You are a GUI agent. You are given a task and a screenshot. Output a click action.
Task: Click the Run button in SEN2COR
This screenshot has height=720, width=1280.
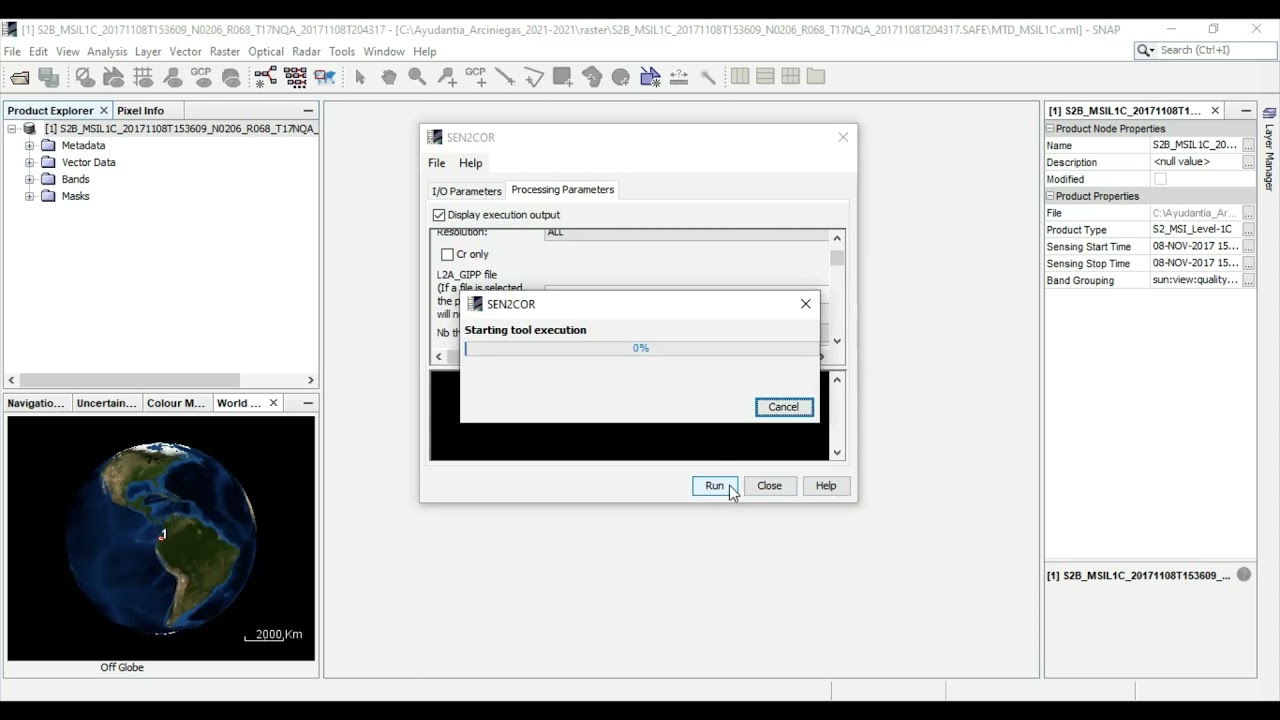714,486
